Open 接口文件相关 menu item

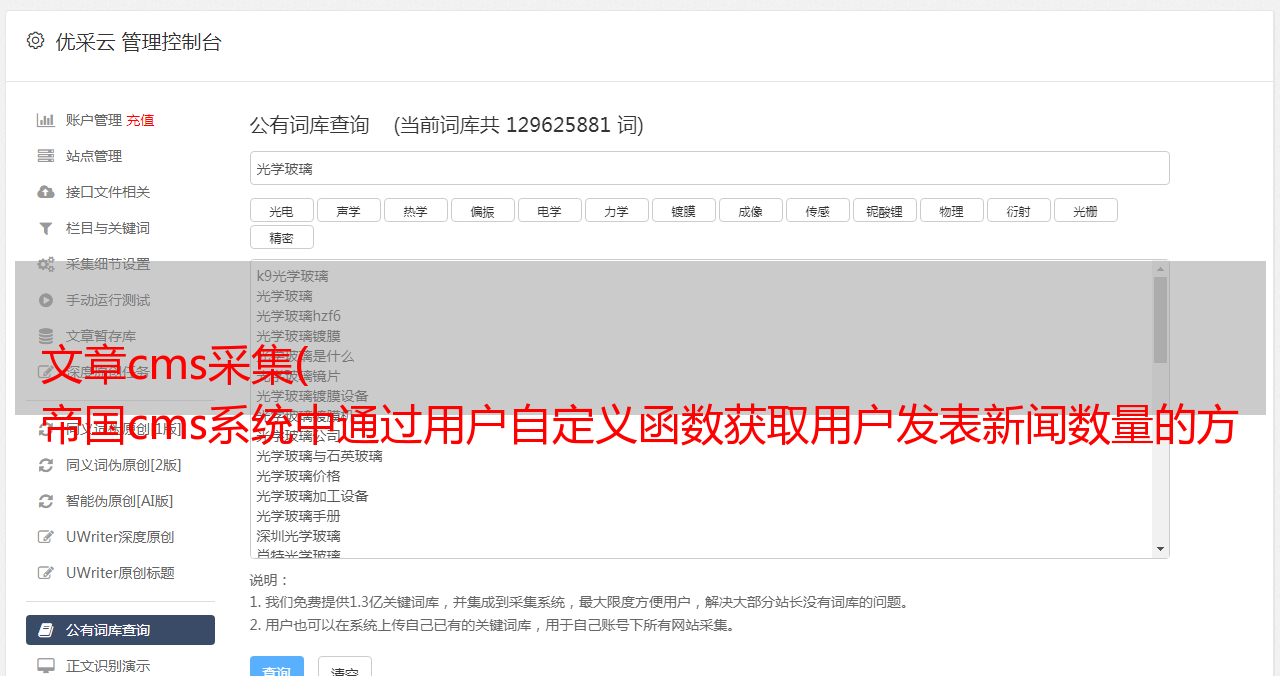point(108,192)
